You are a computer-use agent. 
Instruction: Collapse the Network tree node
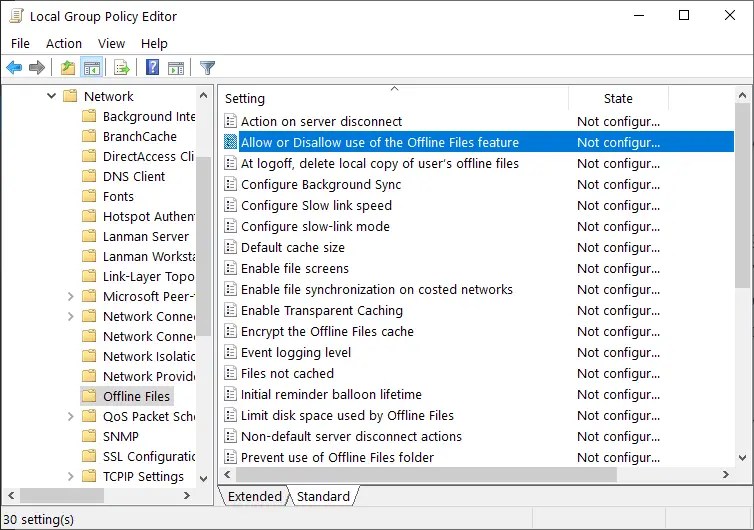tap(51, 96)
